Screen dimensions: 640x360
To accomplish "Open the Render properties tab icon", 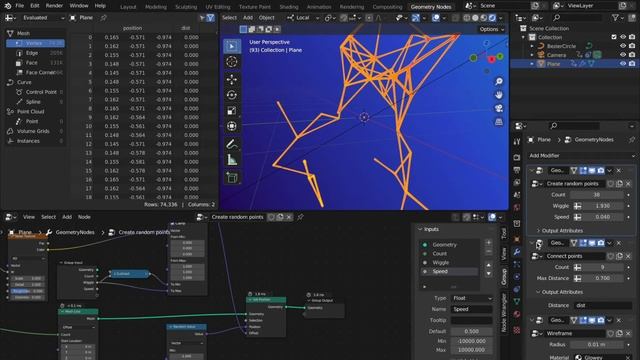I will click(517, 157).
